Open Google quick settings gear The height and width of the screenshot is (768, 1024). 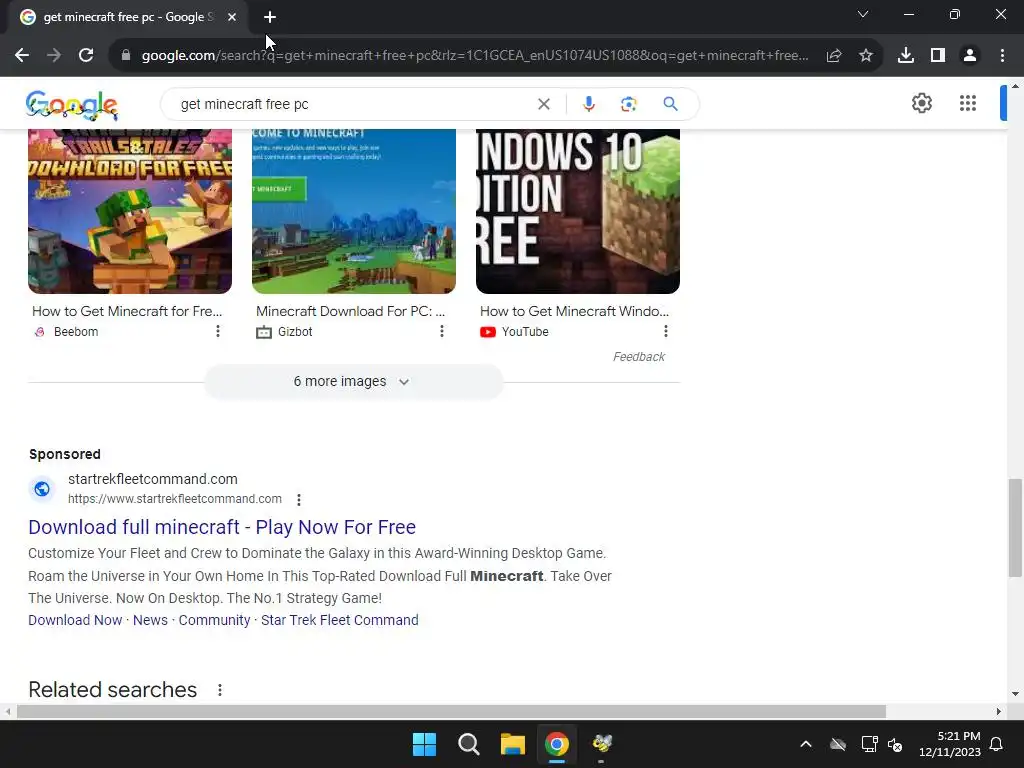(x=921, y=103)
